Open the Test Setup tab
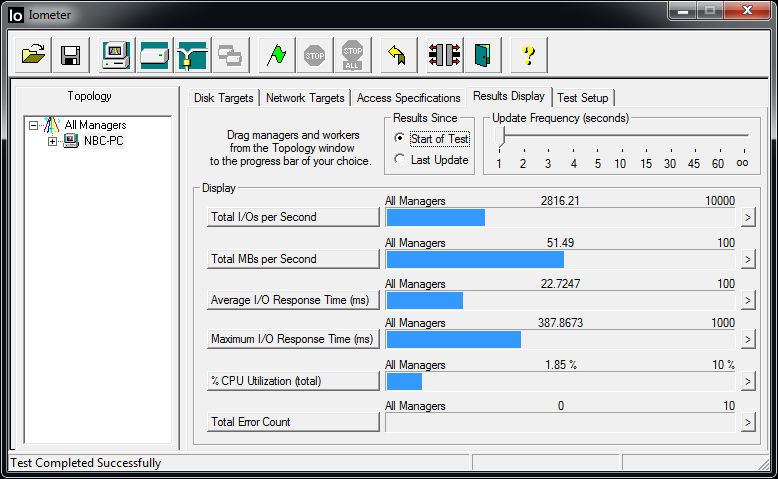Image resolution: width=778 pixels, height=479 pixels. (x=583, y=98)
